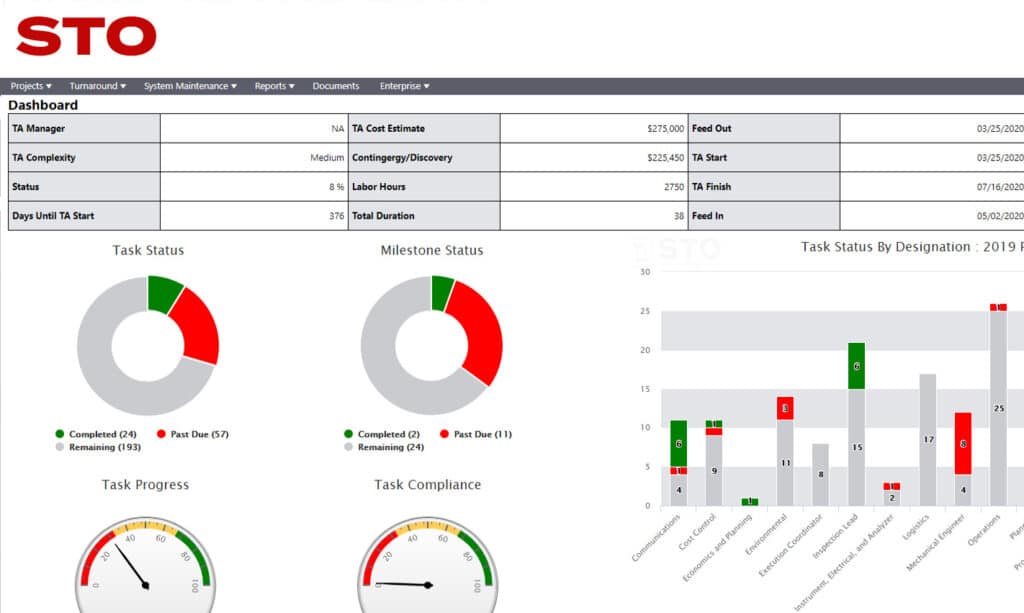
Task: Click gray Remaining (193) legend marker
Action: tap(60, 447)
